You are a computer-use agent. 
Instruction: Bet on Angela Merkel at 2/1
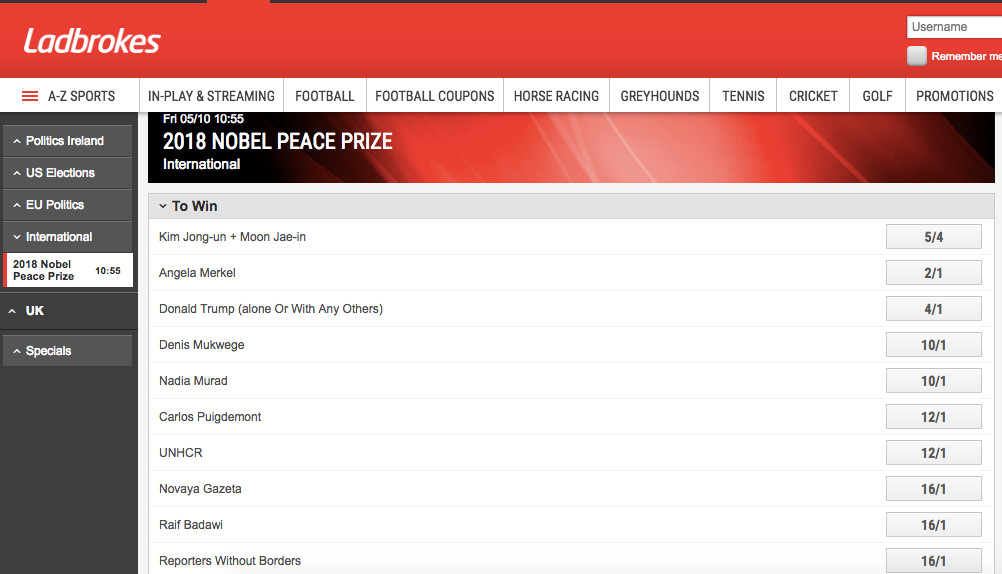point(933,273)
